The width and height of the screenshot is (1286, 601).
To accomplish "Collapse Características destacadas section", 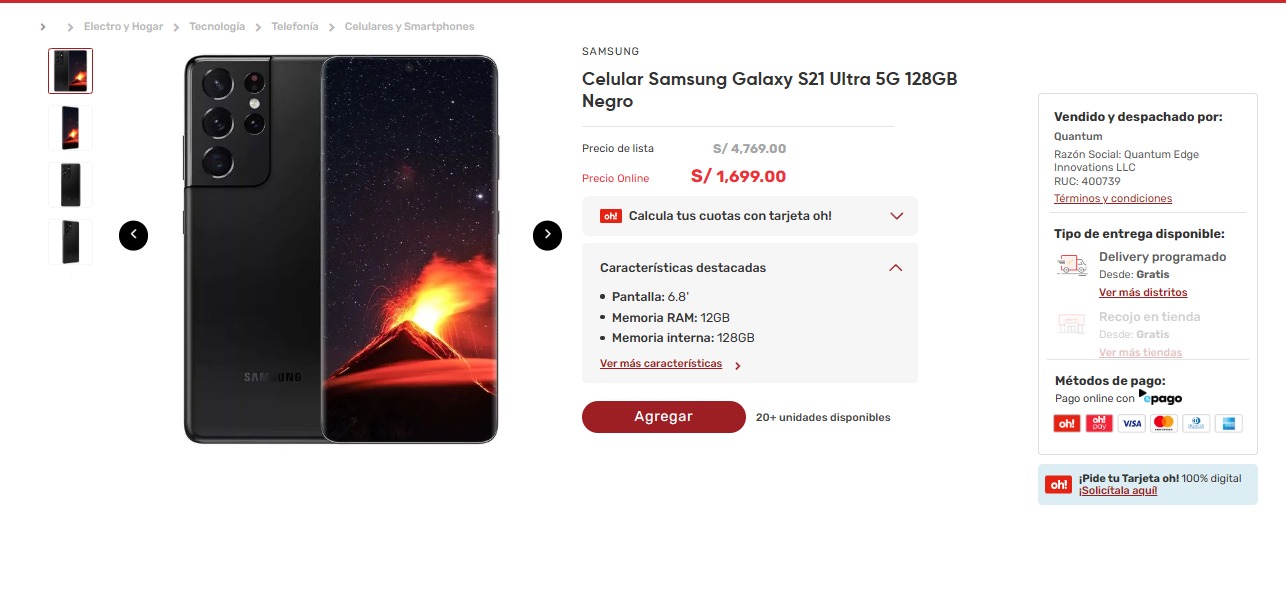I will [896, 268].
